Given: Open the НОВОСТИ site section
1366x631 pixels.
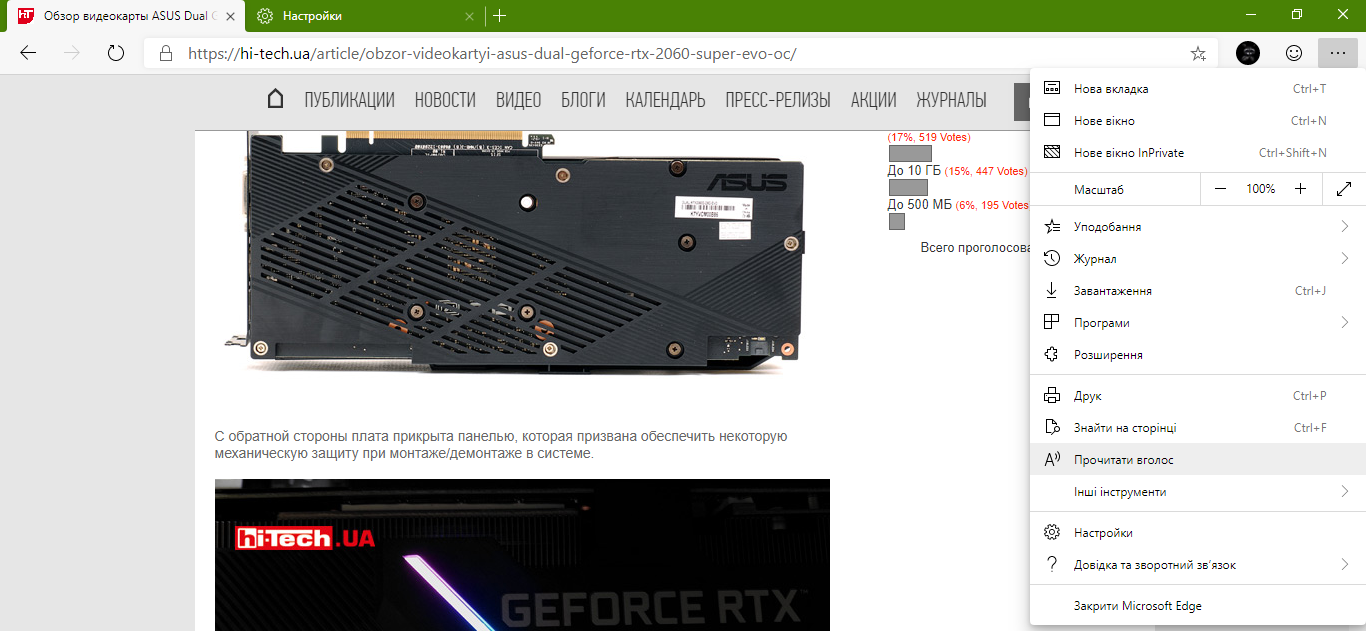Looking at the screenshot, I should coord(445,100).
